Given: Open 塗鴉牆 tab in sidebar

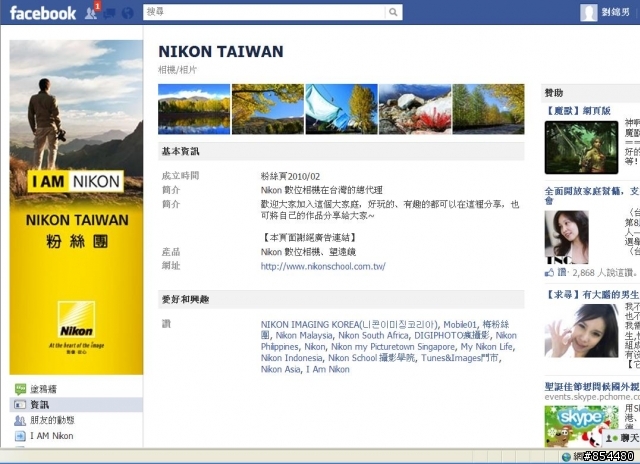Looking at the screenshot, I should tap(76, 389).
